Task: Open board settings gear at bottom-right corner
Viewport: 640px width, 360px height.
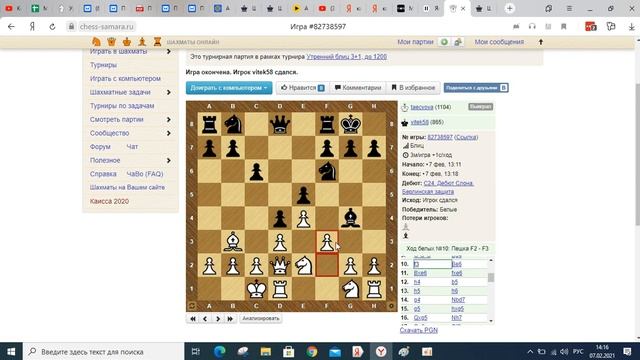Action: (x=391, y=305)
